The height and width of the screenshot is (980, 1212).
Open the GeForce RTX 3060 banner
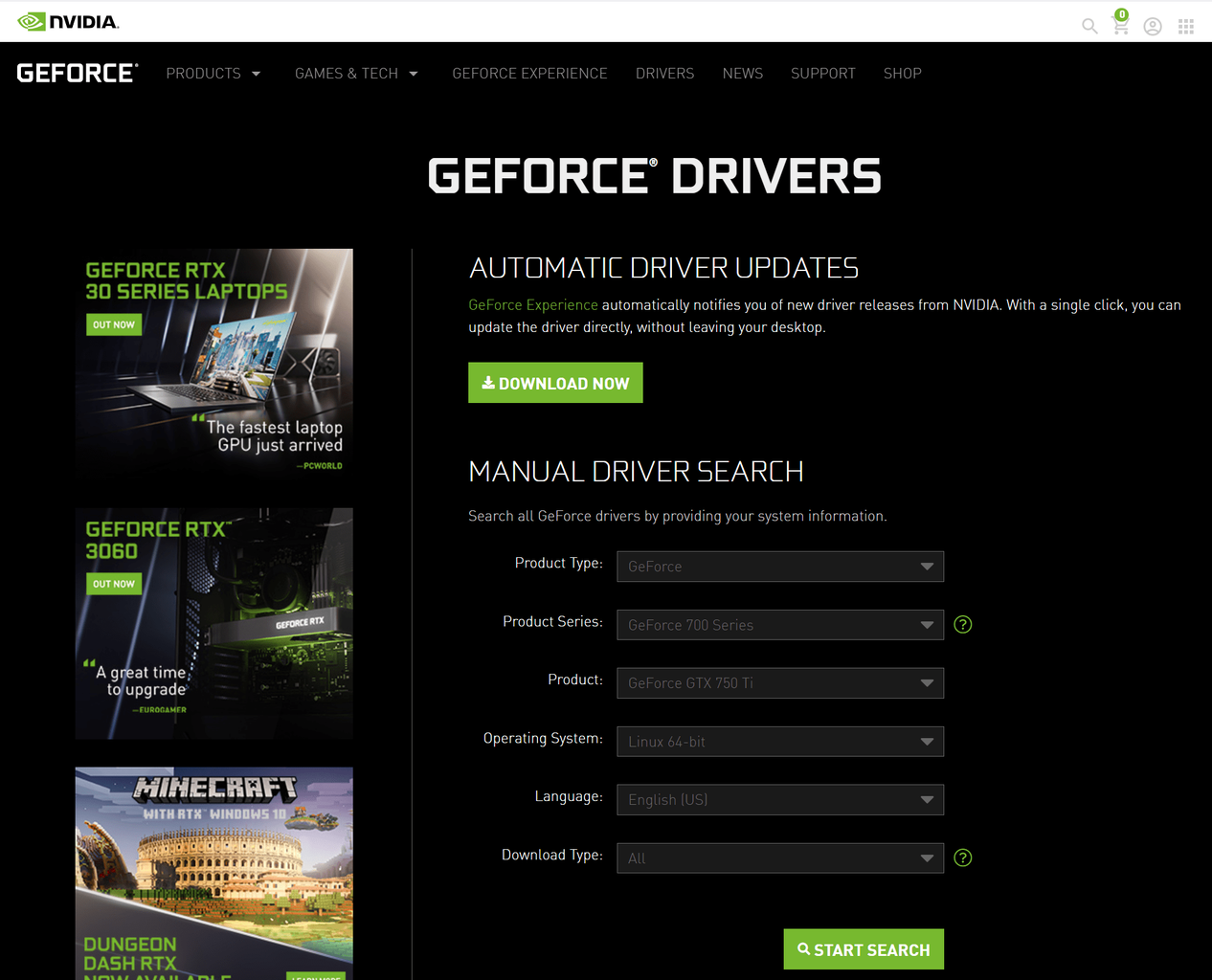pyautogui.click(x=214, y=624)
